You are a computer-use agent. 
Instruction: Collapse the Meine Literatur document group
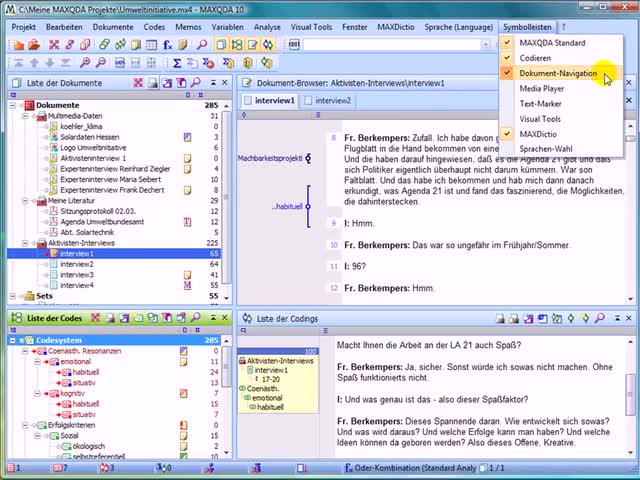[25, 201]
